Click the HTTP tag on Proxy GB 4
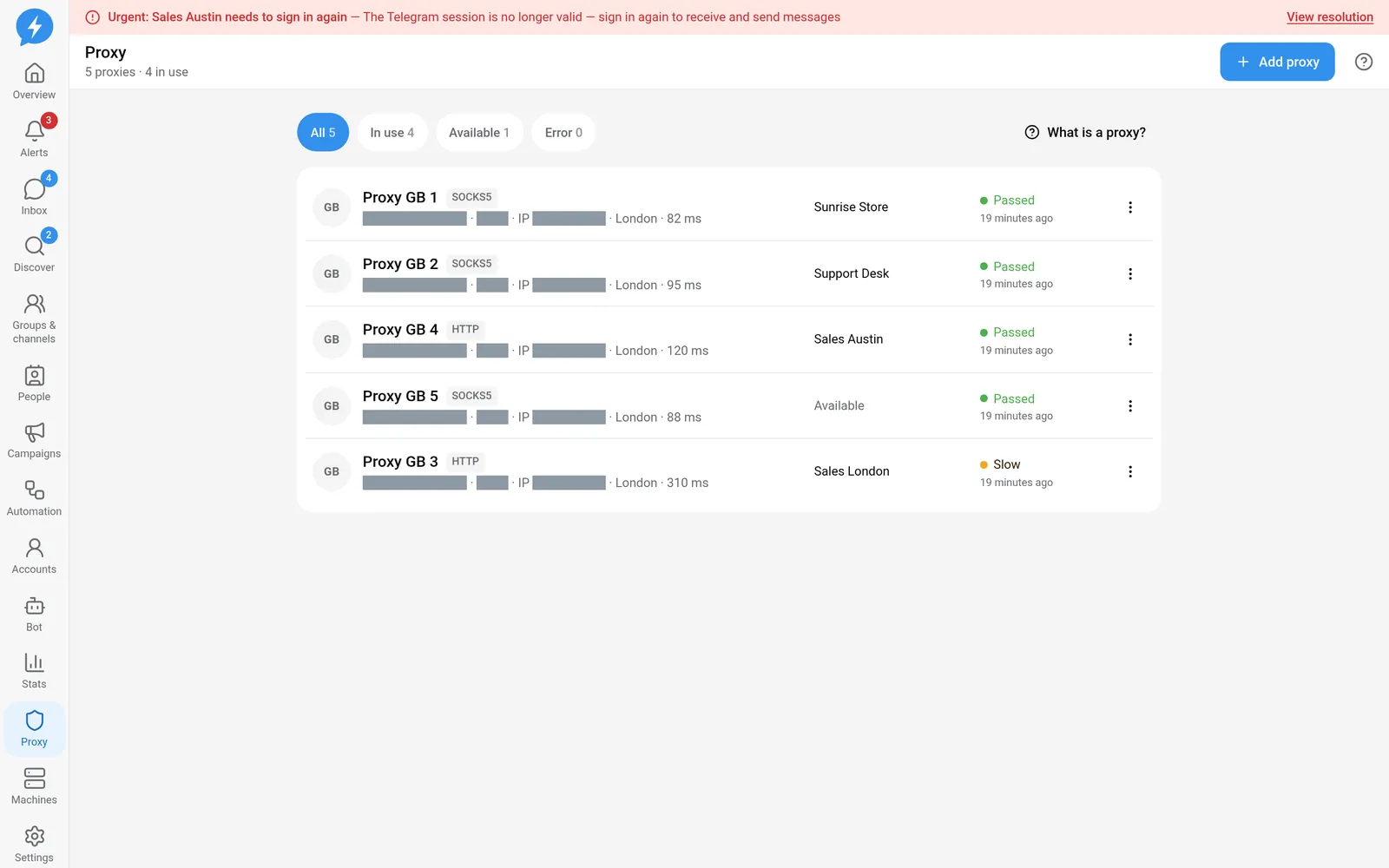This screenshot has width=1389, height=868. tap(465, 329)
